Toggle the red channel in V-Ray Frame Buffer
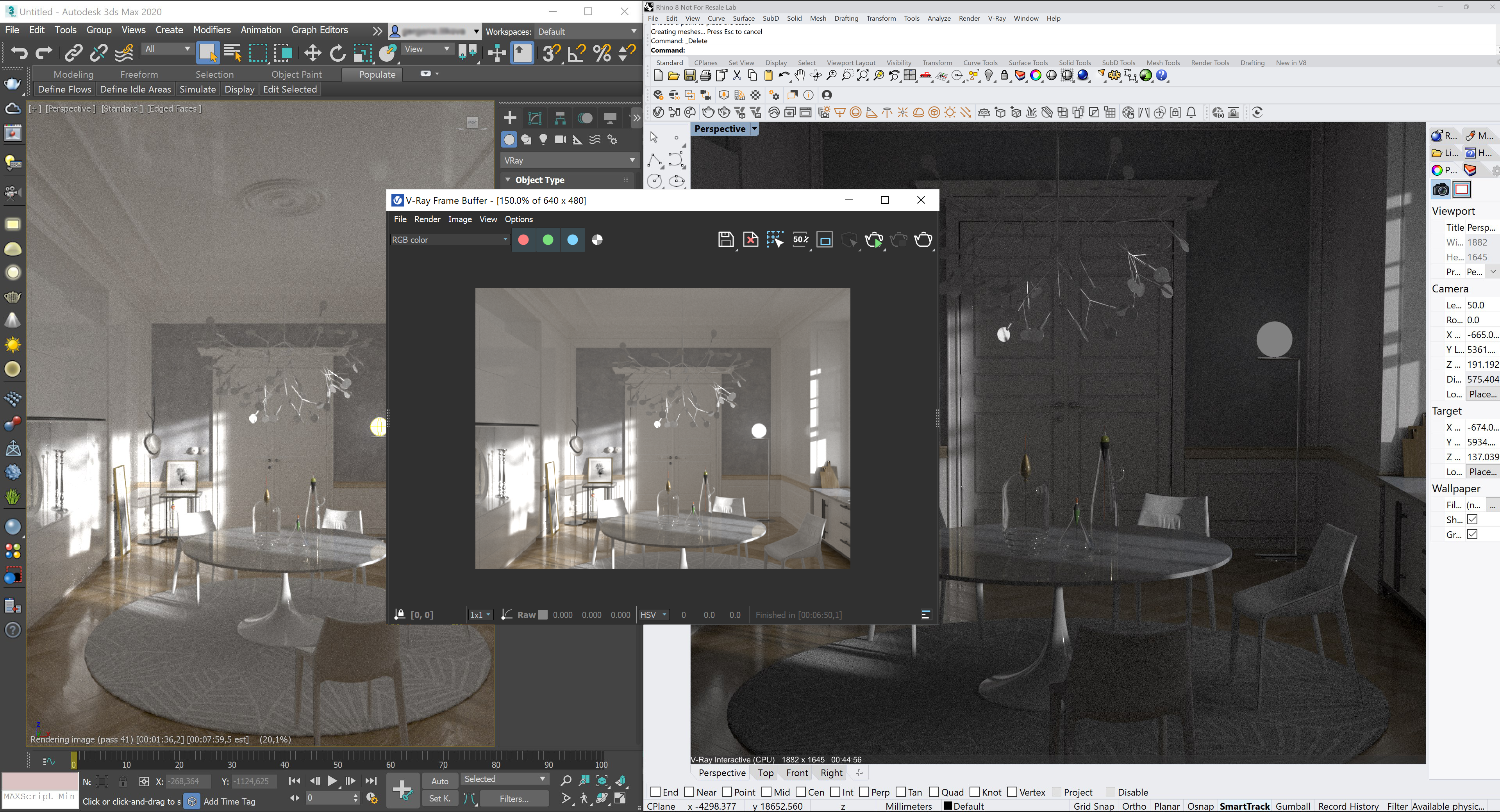Viewport: 1500px width, 812px height. tap(523, 240)
